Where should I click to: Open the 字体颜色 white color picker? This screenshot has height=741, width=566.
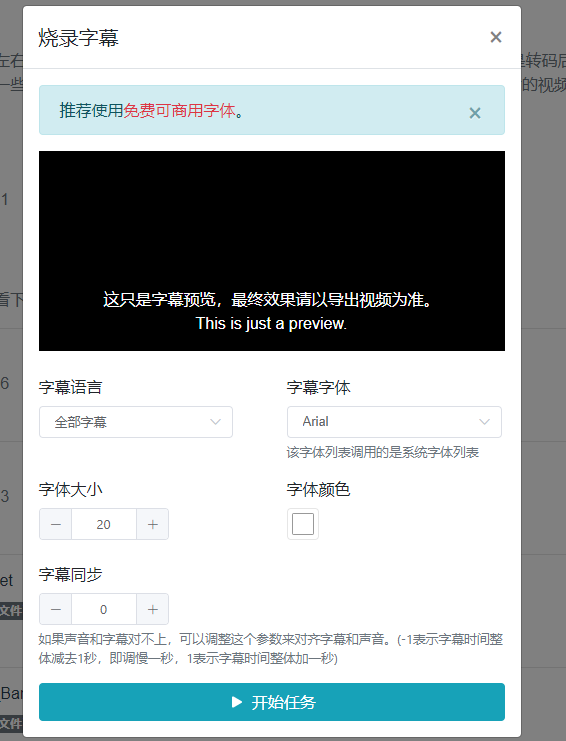[x=303, y=524]
